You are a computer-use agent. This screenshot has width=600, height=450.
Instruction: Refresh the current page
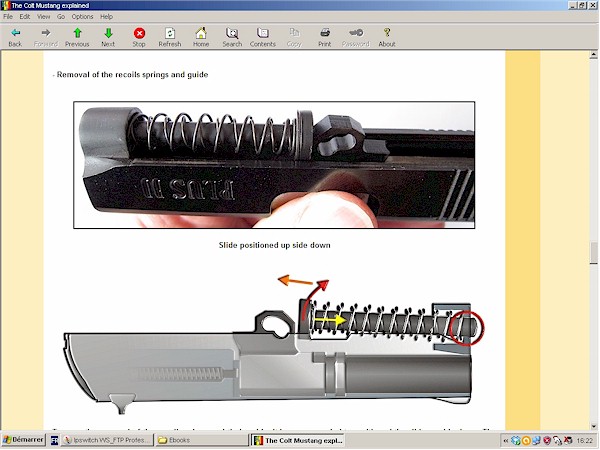coord(170,37)
